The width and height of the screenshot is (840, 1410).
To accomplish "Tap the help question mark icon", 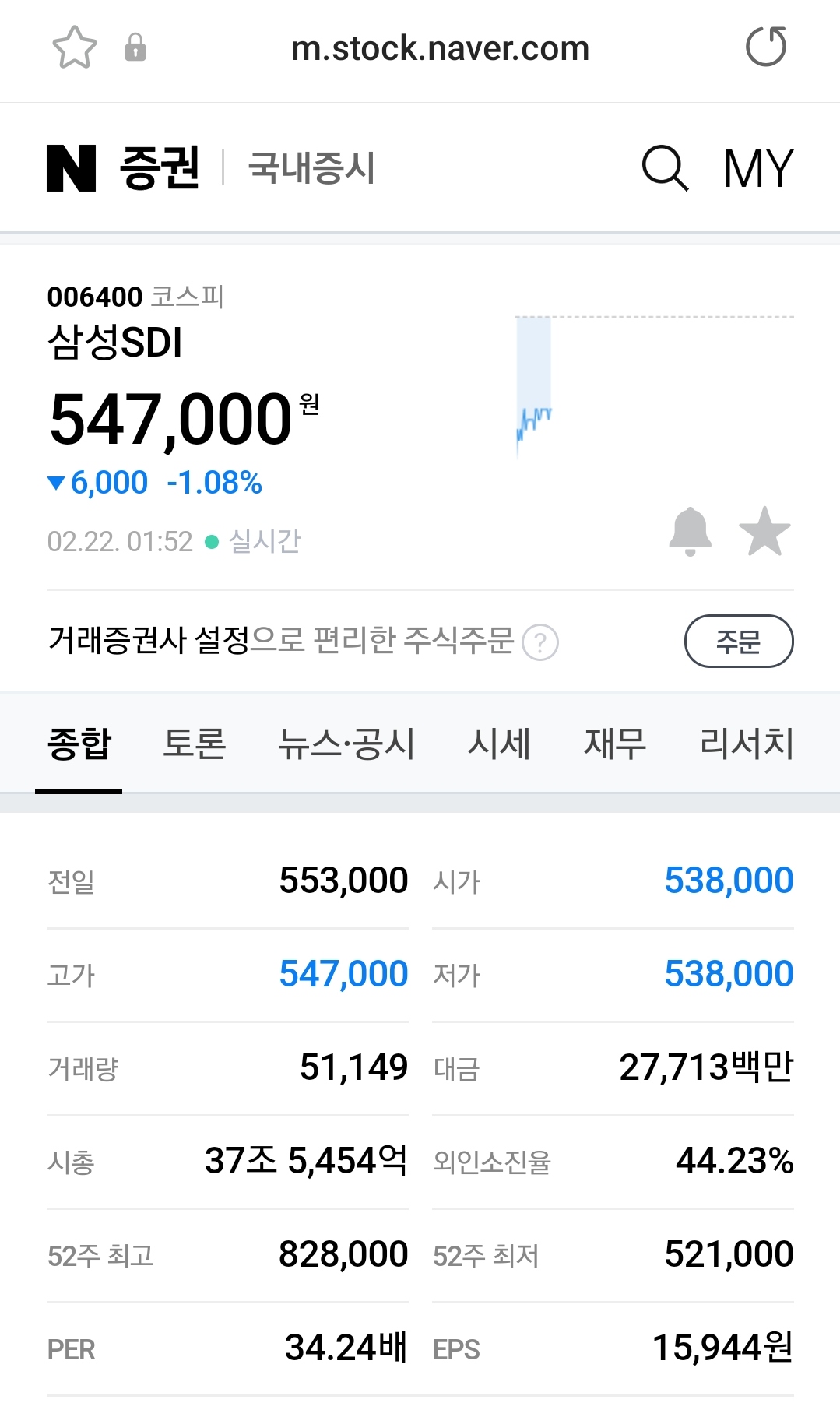I will (x=540, y=643).
